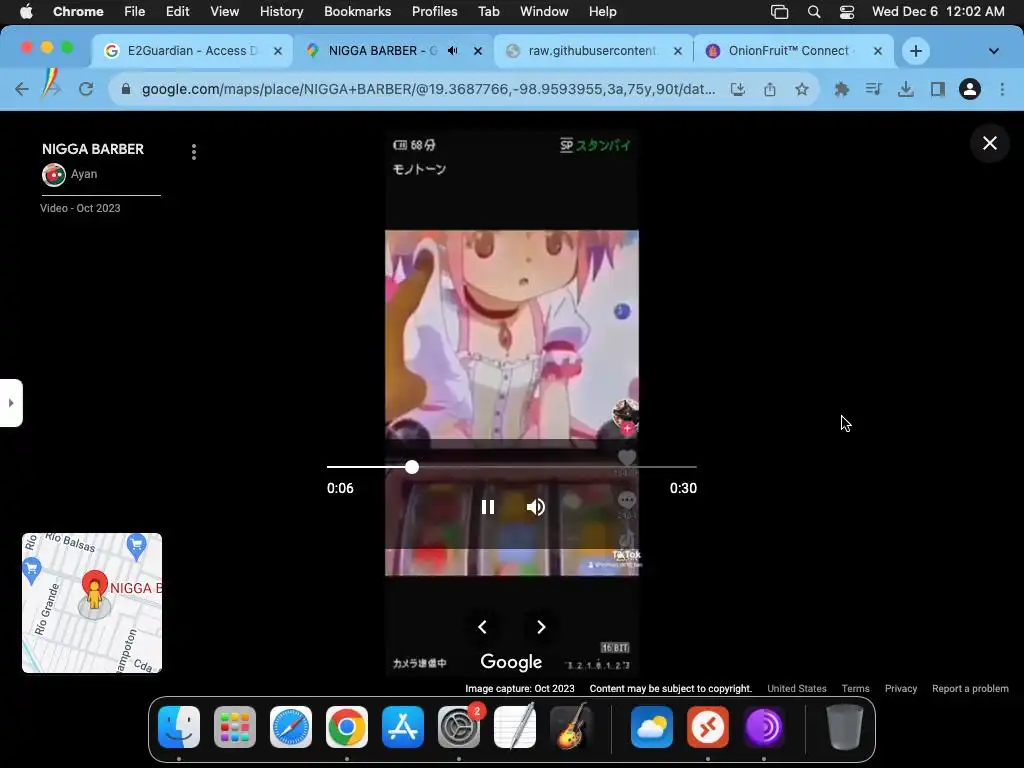The height and width of the screenshot is (768, 1024).
Task: Go to next photo arrow
Action: (x=541, y=627)
